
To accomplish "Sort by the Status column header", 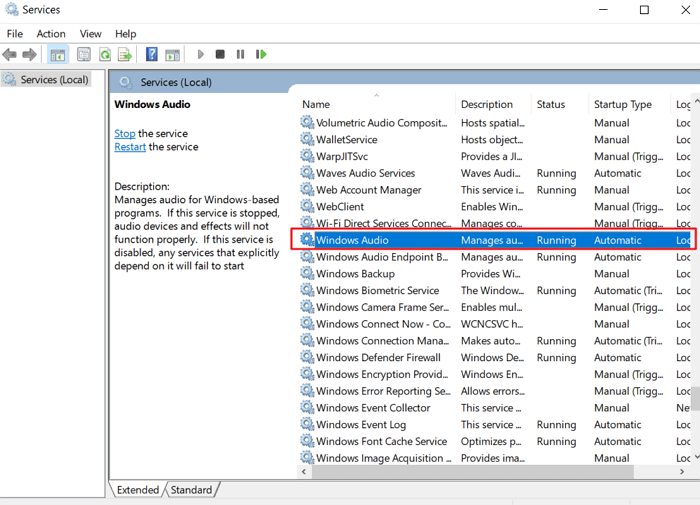I will (560, 104).
